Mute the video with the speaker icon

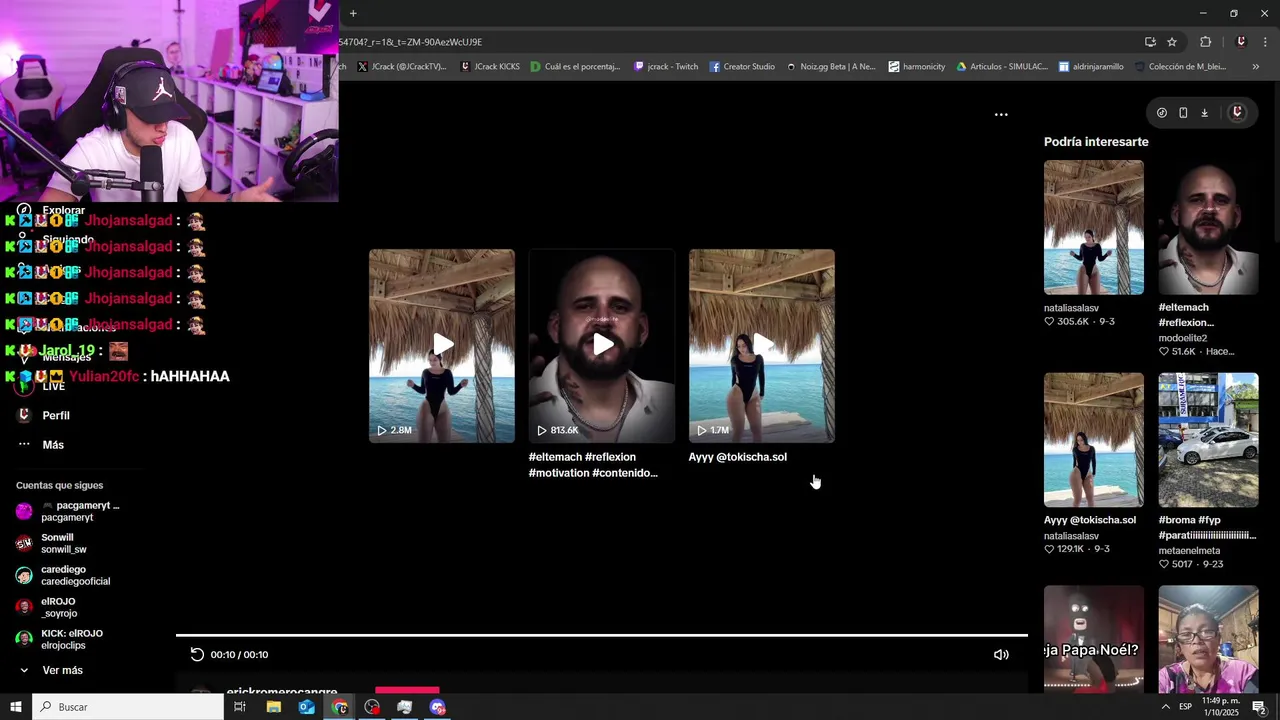[x=1001, y=654]
